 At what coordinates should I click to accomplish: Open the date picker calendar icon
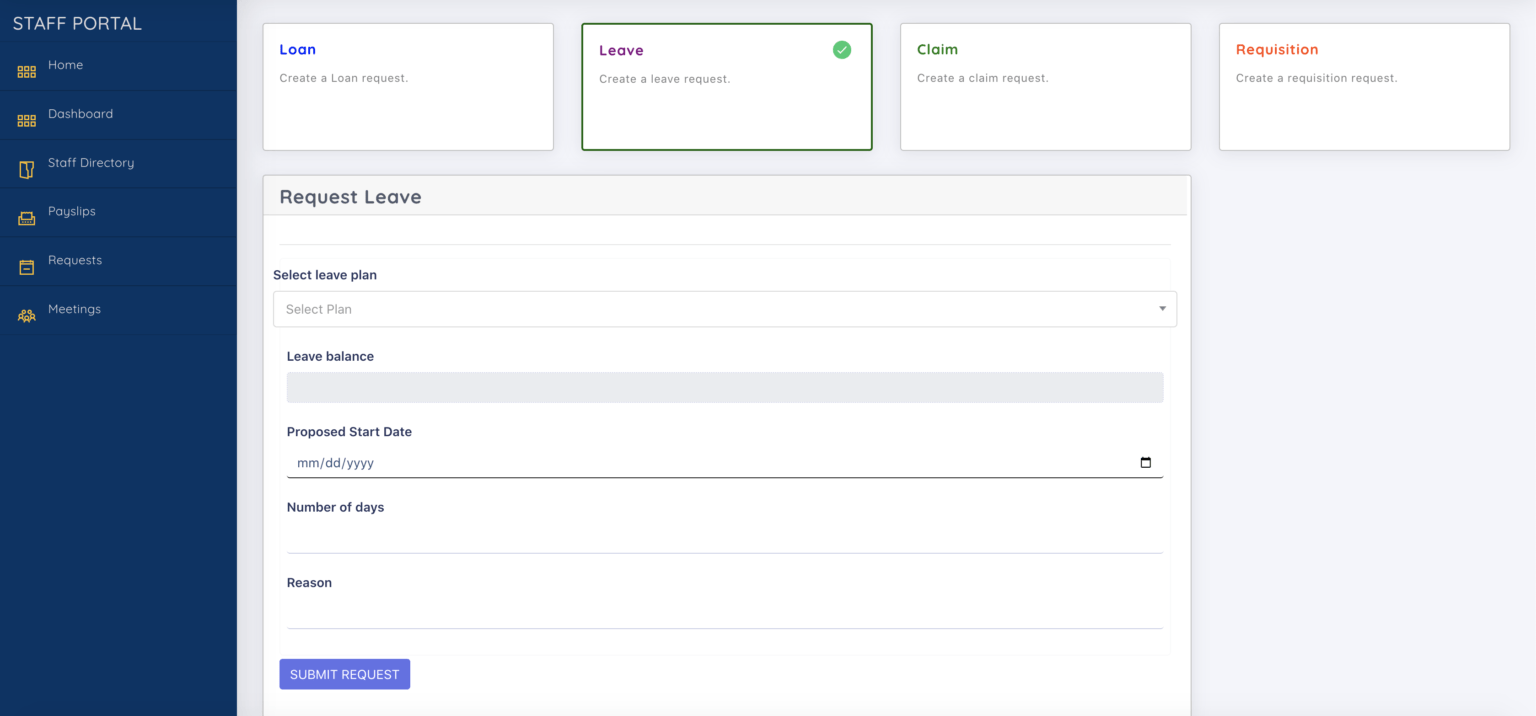1146,462
